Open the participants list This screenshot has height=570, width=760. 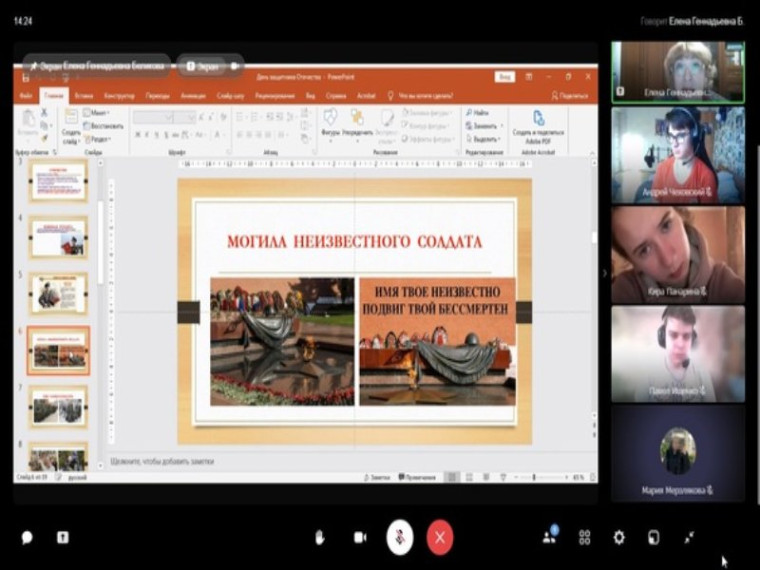point(550,536)
